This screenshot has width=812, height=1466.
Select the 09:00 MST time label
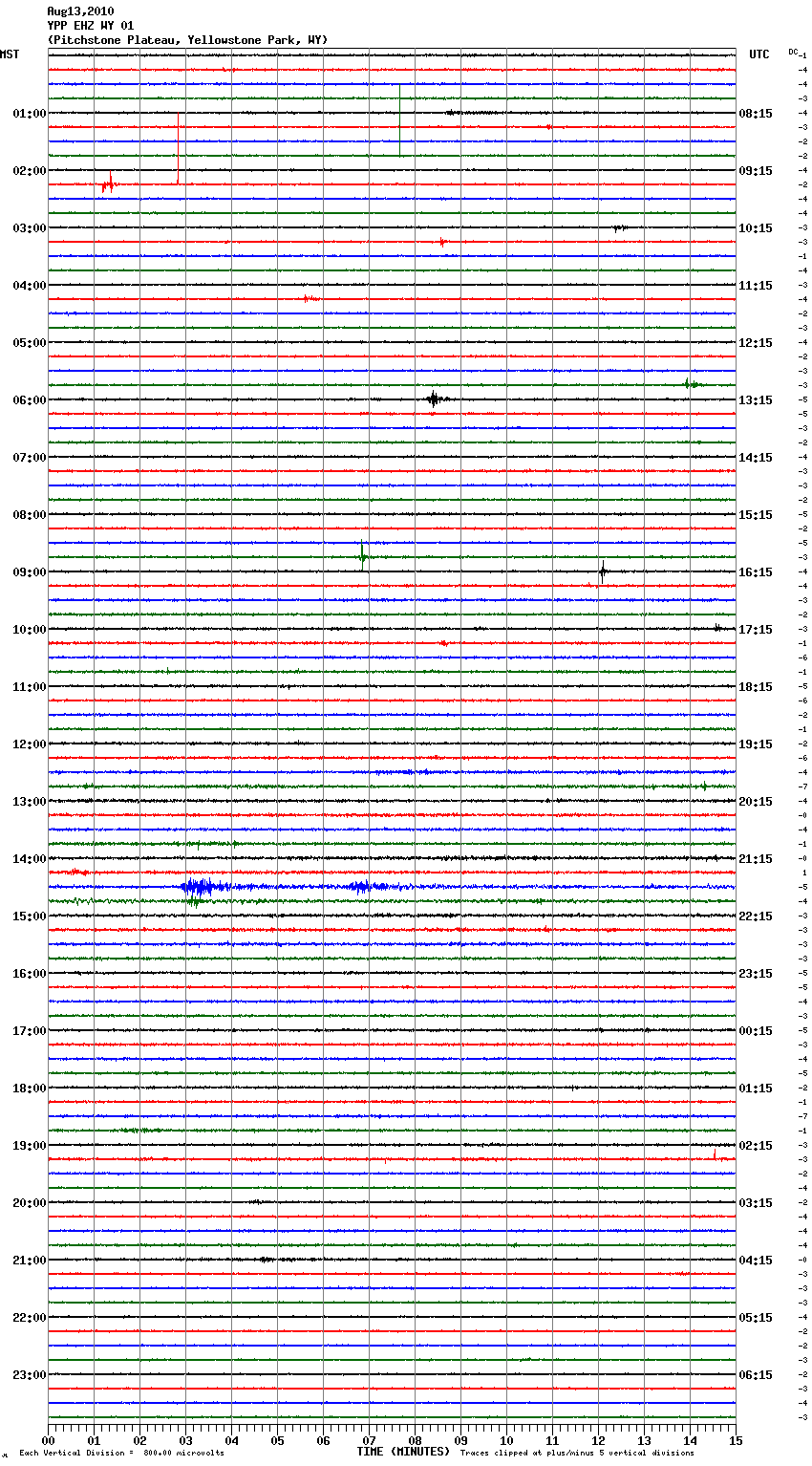[30, 572]
